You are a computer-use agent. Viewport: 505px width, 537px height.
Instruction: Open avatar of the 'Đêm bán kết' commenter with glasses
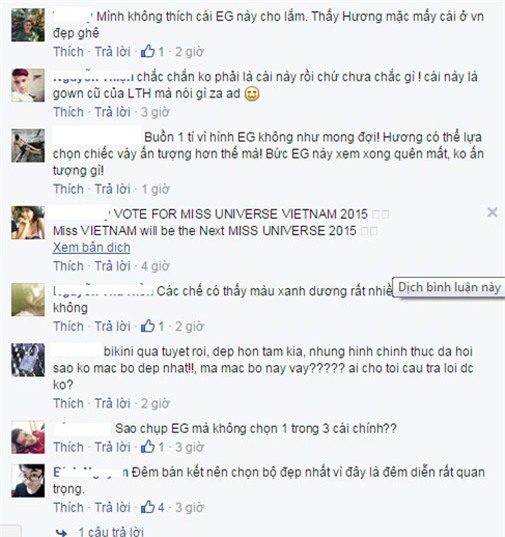pos(28,480)
